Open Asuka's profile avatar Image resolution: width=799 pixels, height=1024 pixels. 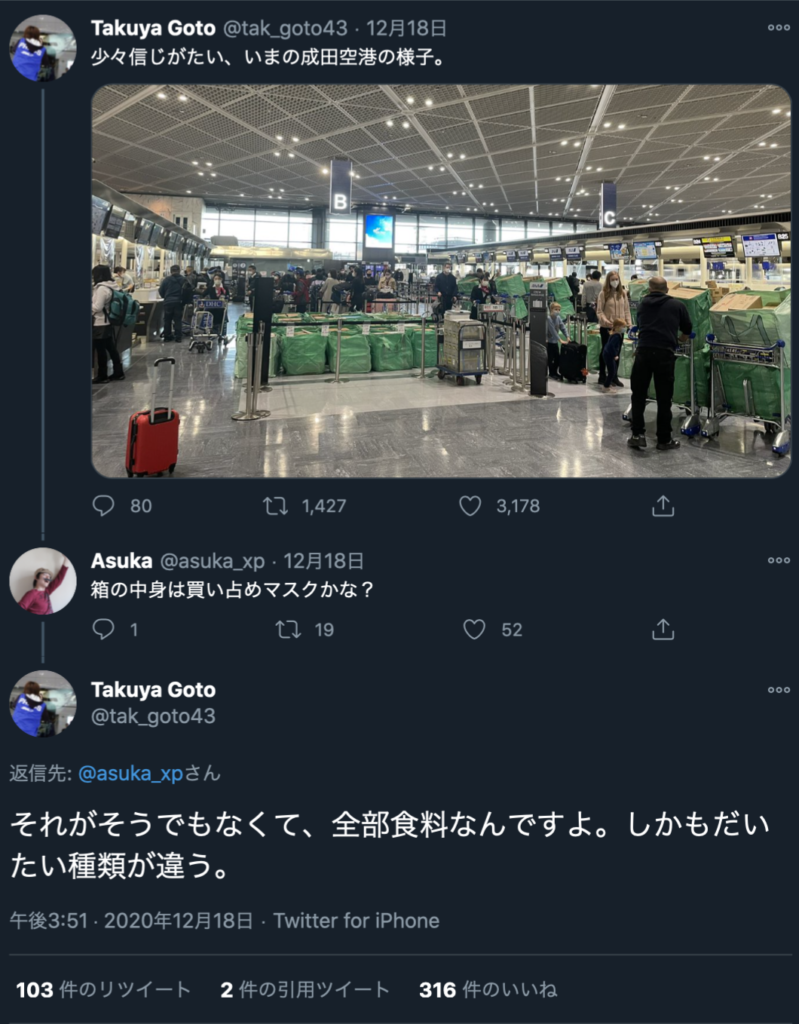point(42,581)
